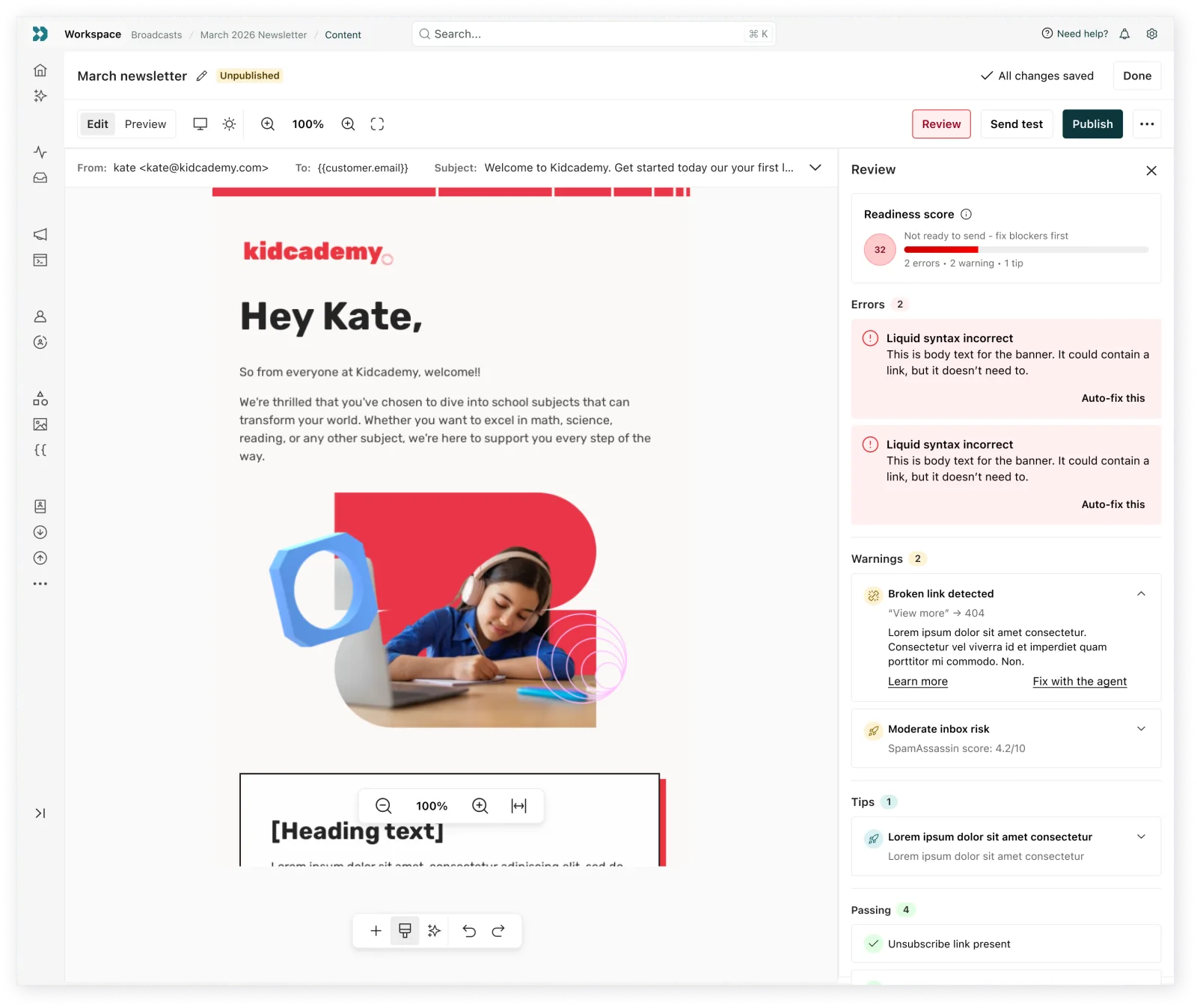Click the kidcademy logo in email
1197x1008 pixels.
coord(318,252)
